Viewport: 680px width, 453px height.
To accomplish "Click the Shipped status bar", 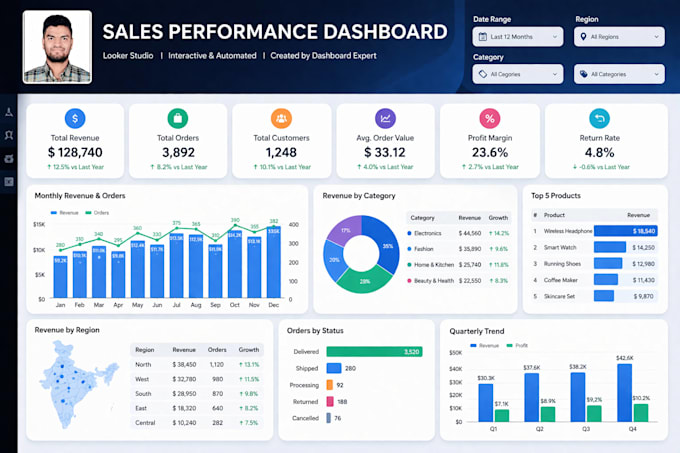I will [x=334, y=368].
